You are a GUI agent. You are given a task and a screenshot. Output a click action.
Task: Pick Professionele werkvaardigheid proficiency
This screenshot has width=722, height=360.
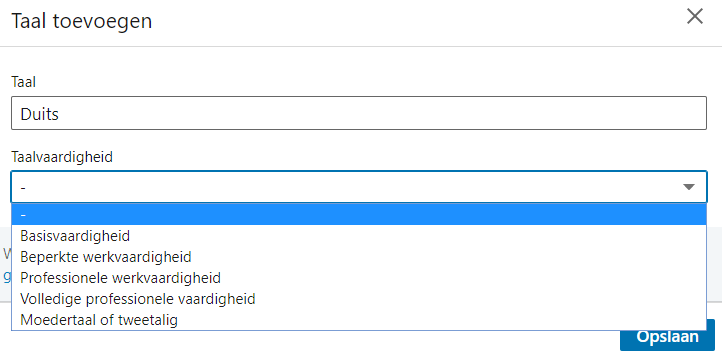(x=359, y=278)
